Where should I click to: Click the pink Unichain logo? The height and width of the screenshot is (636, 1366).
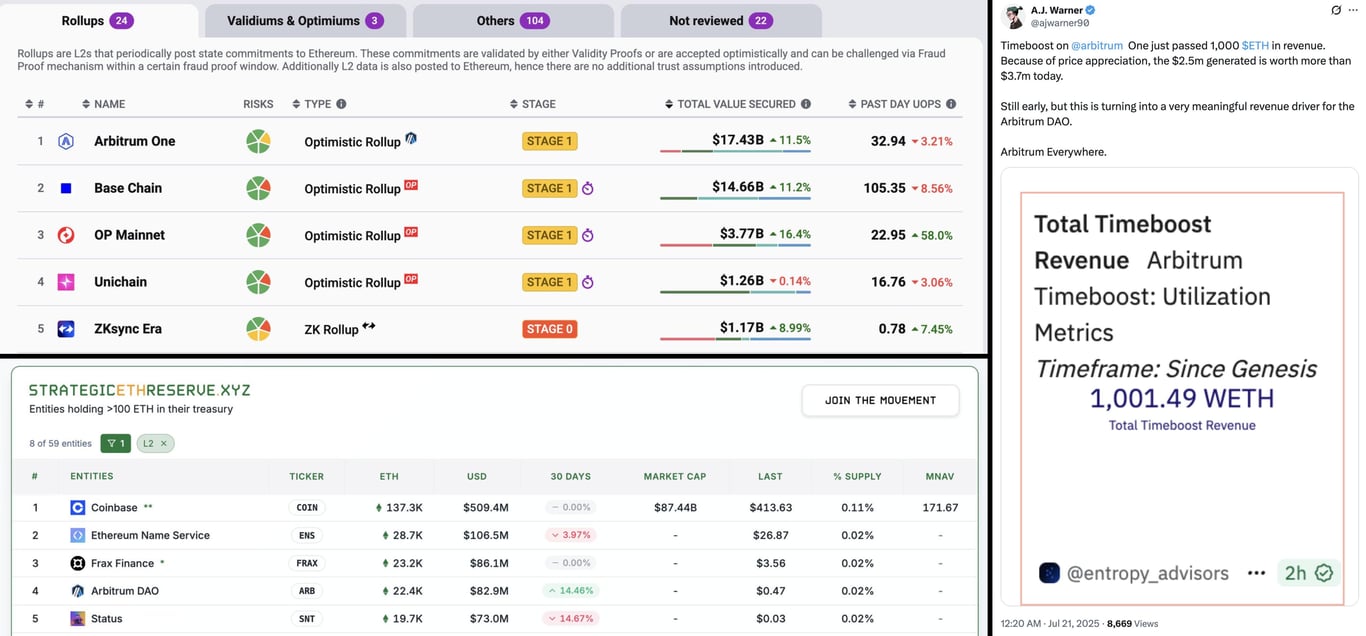pyautogui.click(x=66, y=282)
